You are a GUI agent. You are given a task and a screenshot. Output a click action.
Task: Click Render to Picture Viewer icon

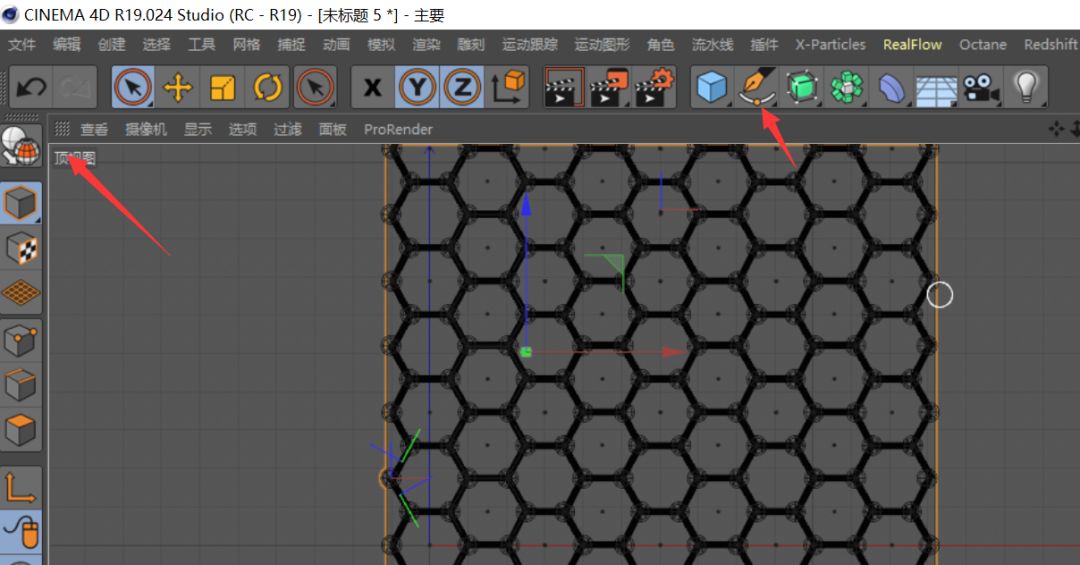click(x=609, y=88)
